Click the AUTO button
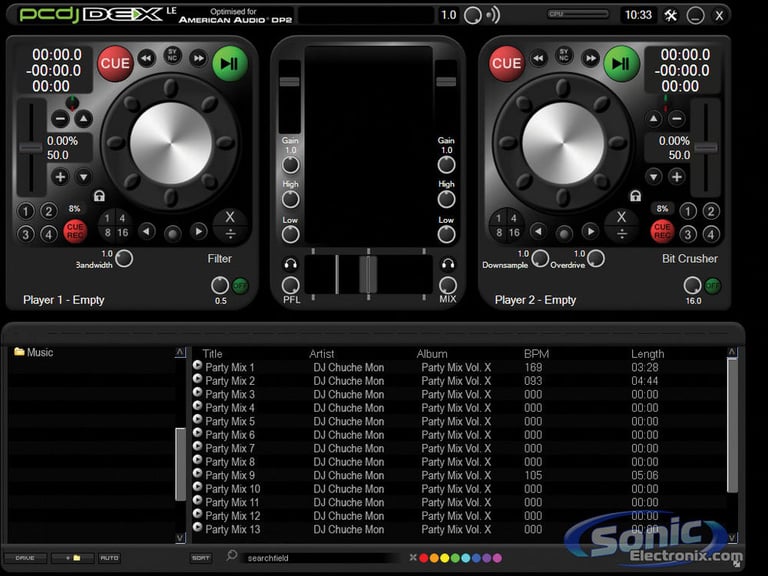Viewport: 768px width, 576px height. (x=109, y=558)
